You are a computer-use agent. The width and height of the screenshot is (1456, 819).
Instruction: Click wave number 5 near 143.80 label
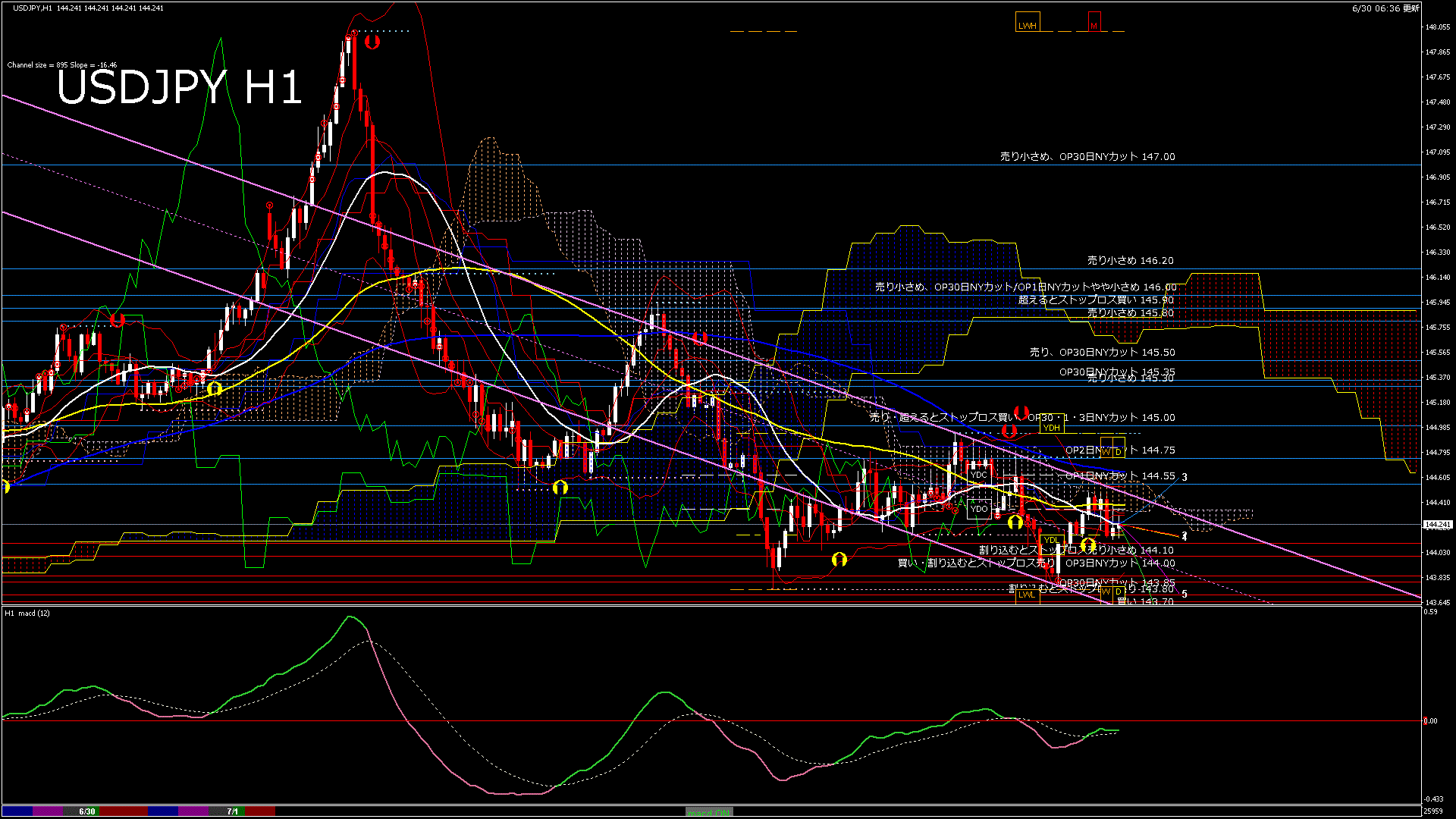pyautogui.click(x=1185, y=594)
